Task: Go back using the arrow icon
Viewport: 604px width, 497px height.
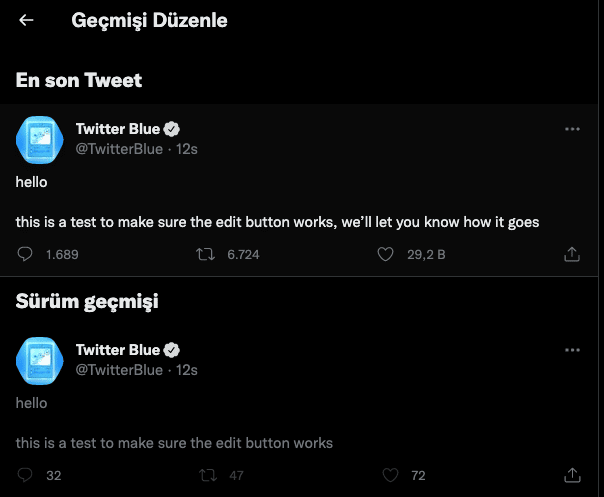Action: pos(26,20)
